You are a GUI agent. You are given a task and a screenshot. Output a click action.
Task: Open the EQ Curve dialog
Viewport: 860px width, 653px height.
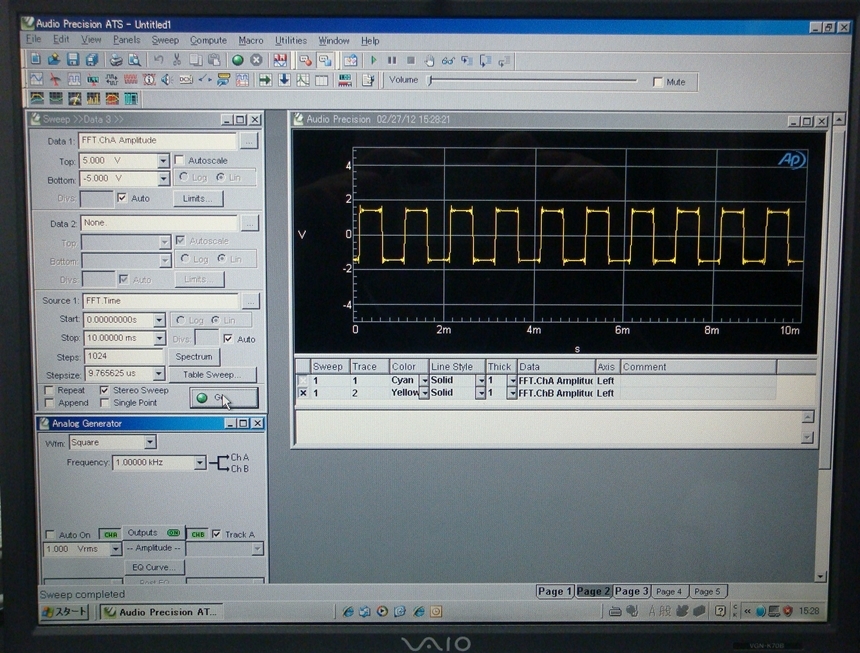coord(154,567)
